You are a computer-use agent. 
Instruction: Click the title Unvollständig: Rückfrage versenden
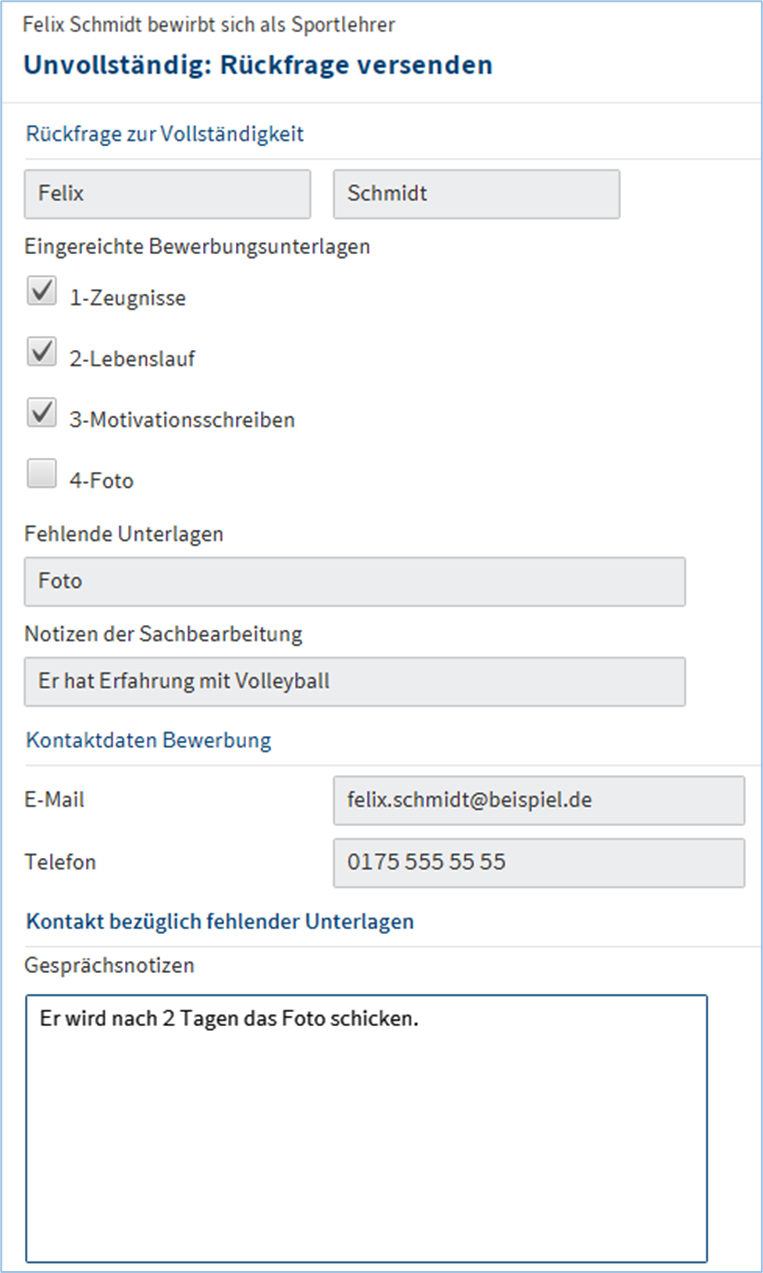click(258, 66)
